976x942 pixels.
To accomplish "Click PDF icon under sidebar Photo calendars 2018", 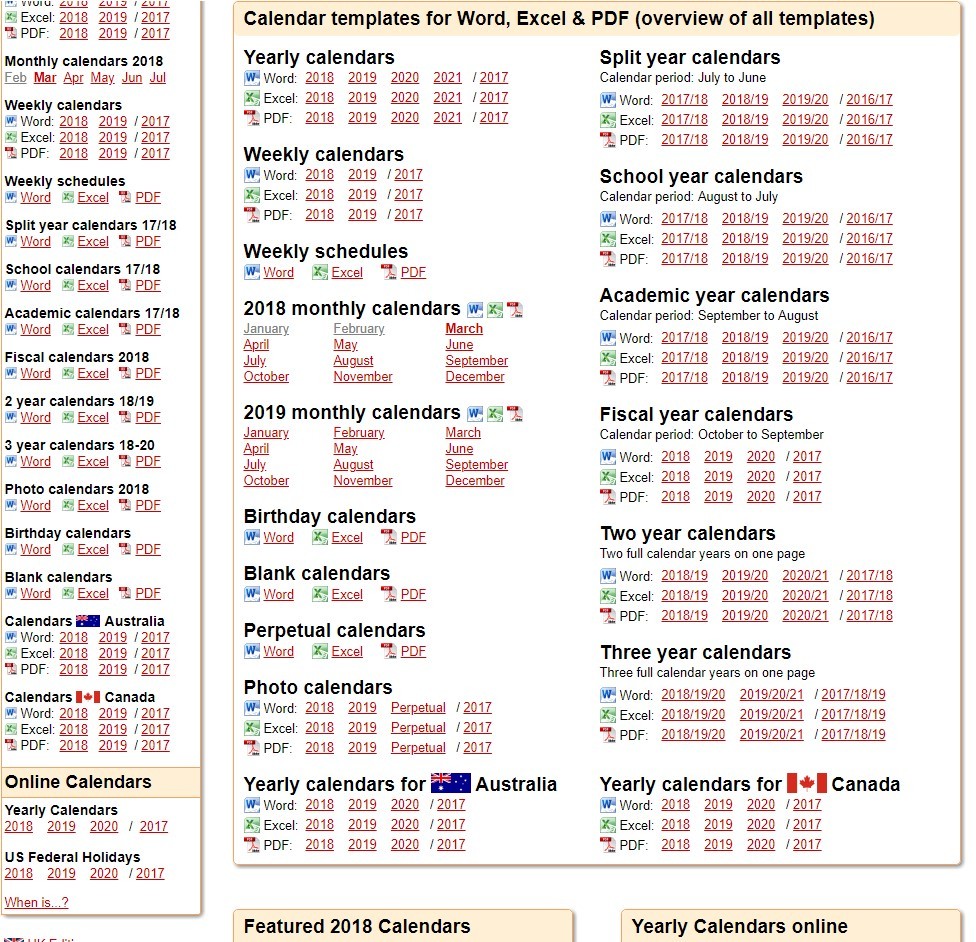I will point(124,506).
